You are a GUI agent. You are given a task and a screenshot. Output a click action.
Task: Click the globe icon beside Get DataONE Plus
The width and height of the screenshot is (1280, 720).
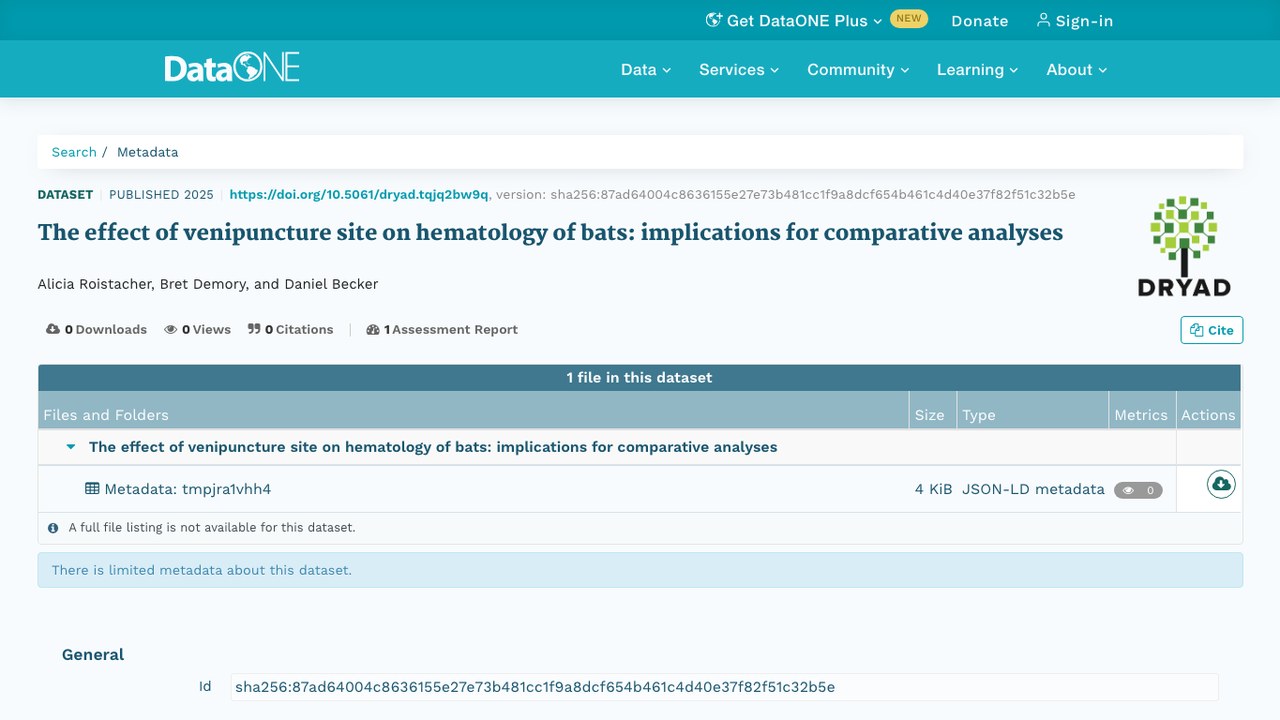click(x=714, y=20)
